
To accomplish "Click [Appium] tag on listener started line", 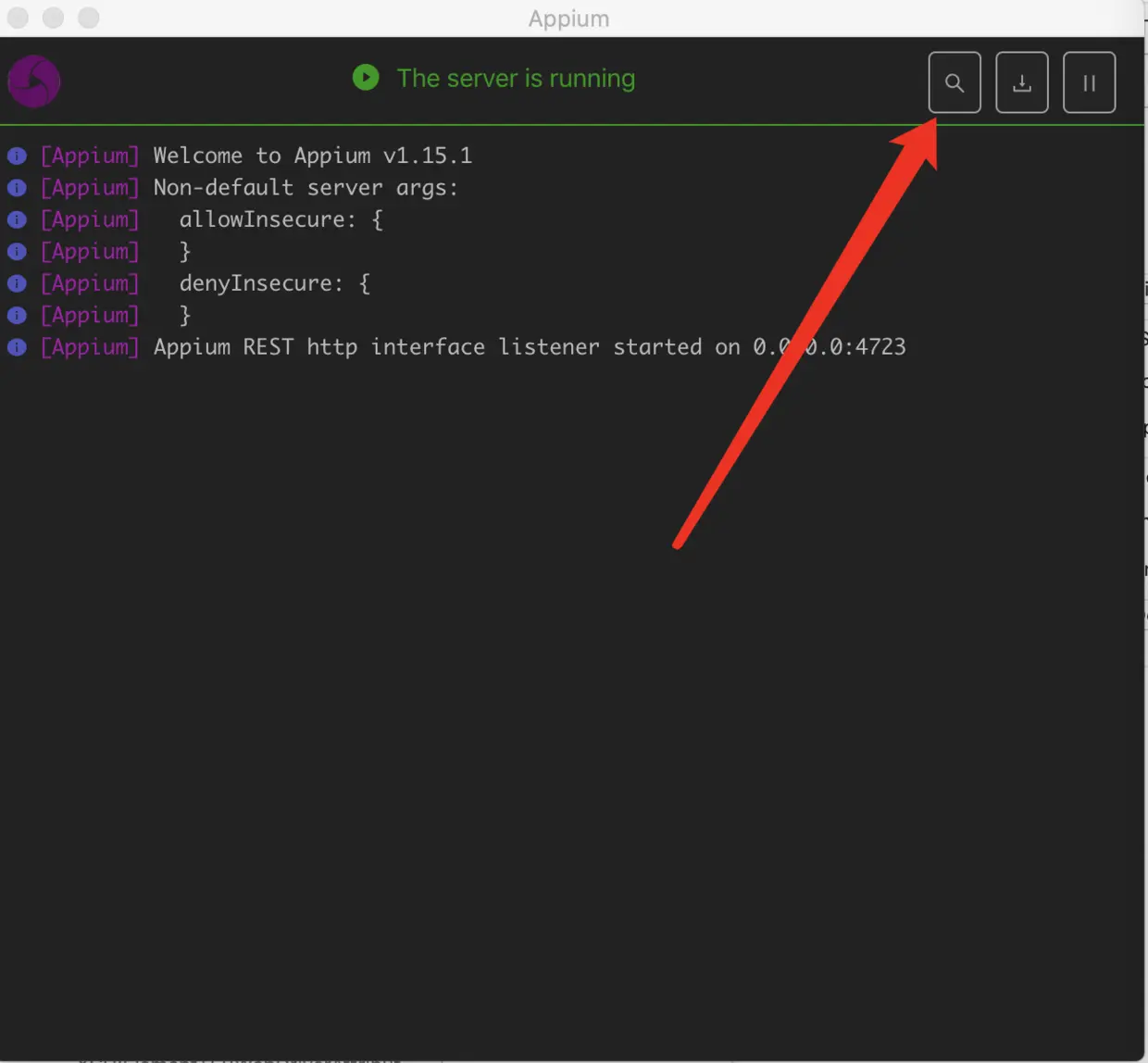I will [90, 347].
